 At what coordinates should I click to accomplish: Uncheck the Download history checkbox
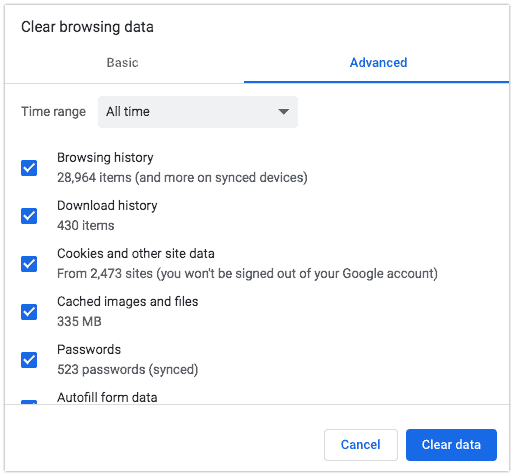click(x=29, y=216)
